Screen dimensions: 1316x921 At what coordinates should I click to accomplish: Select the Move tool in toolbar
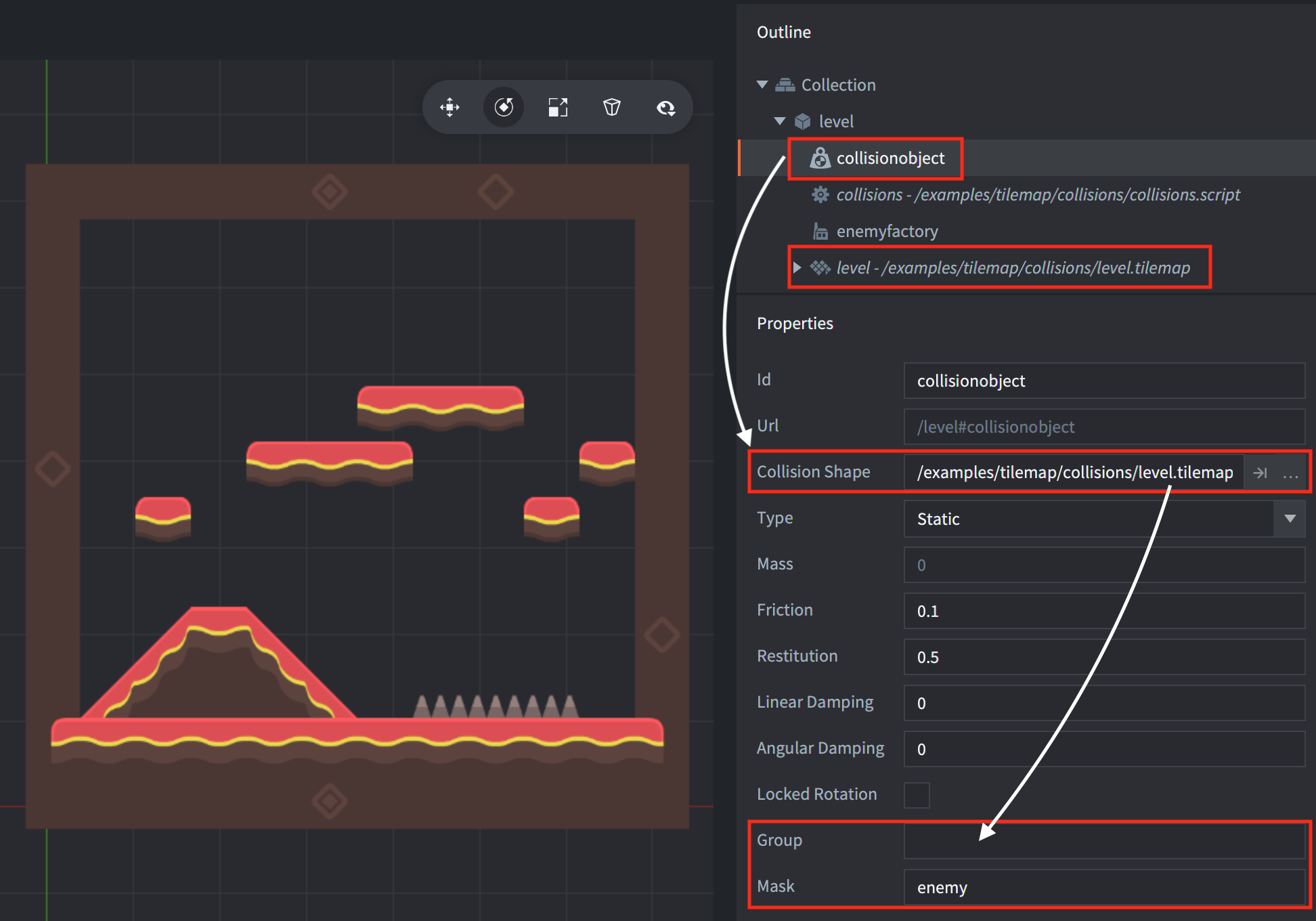[x=449, y=108]
